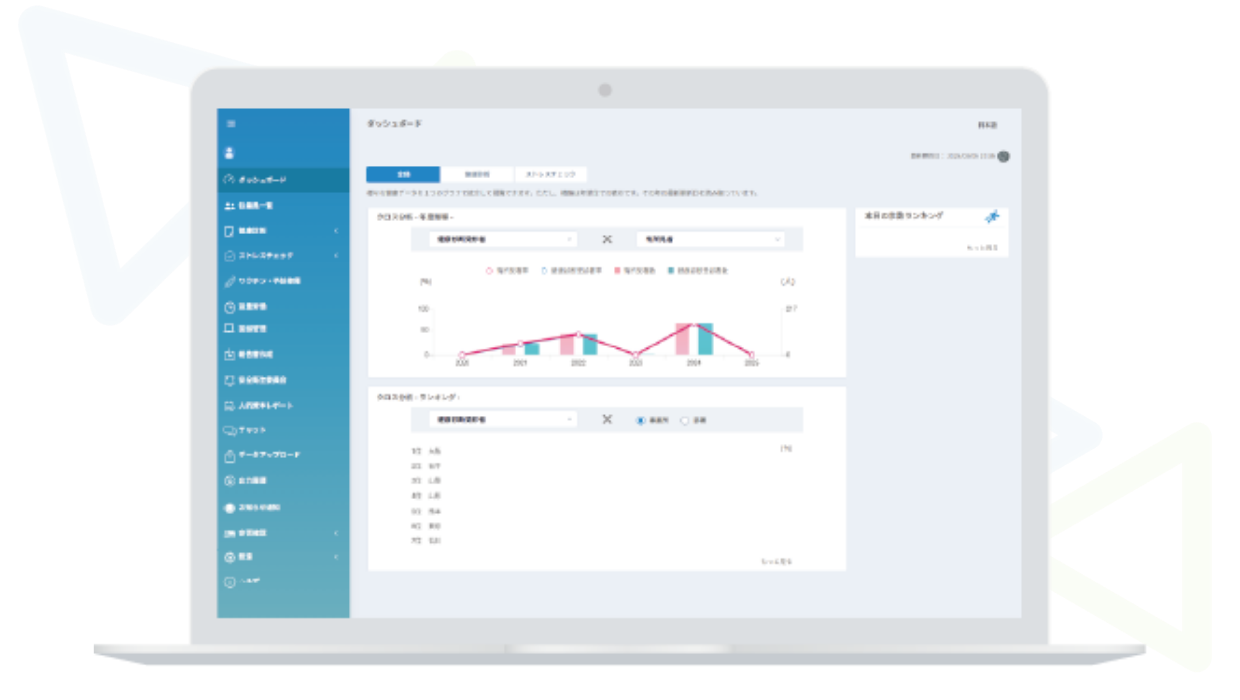This screenshot has height=700, width=1240.
Task: Open the hamburger menu at sidebar top
Action: (x=231, y=124)
